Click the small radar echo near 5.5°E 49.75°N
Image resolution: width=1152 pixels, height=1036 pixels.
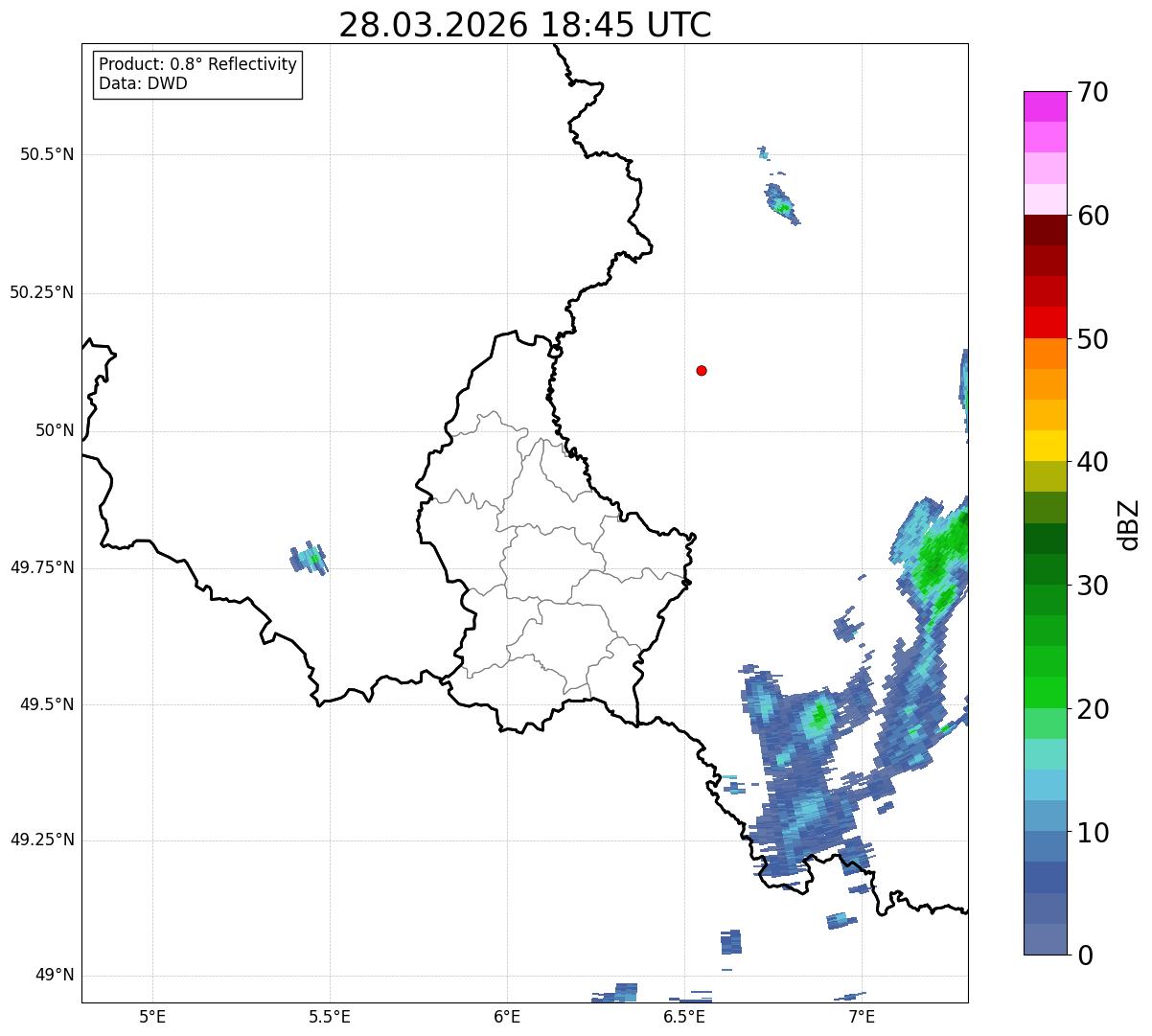click(x=310, y=558)
